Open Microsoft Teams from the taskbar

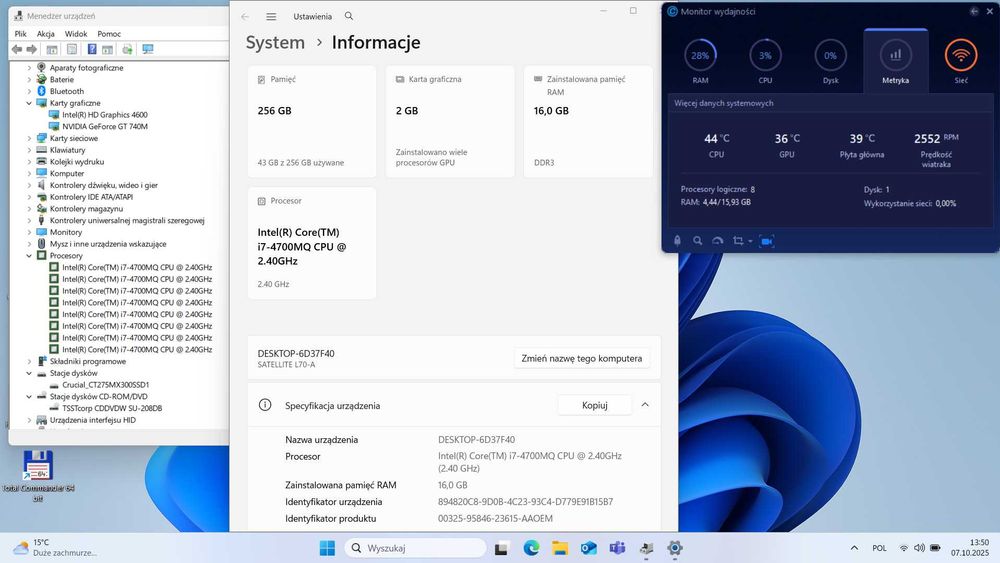tap(617, 548)
